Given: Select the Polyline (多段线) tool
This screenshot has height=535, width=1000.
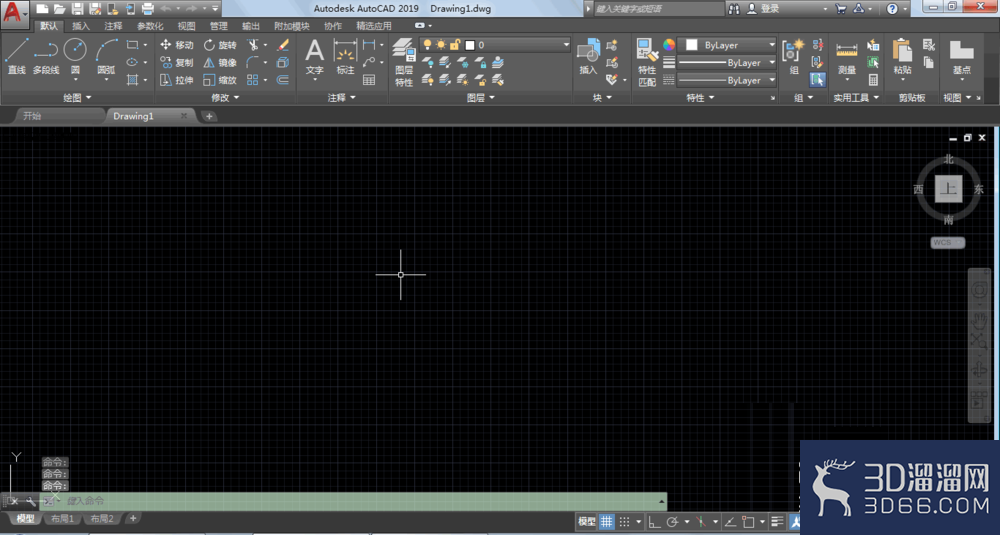Looking at the screenshot, I should 45,56.
